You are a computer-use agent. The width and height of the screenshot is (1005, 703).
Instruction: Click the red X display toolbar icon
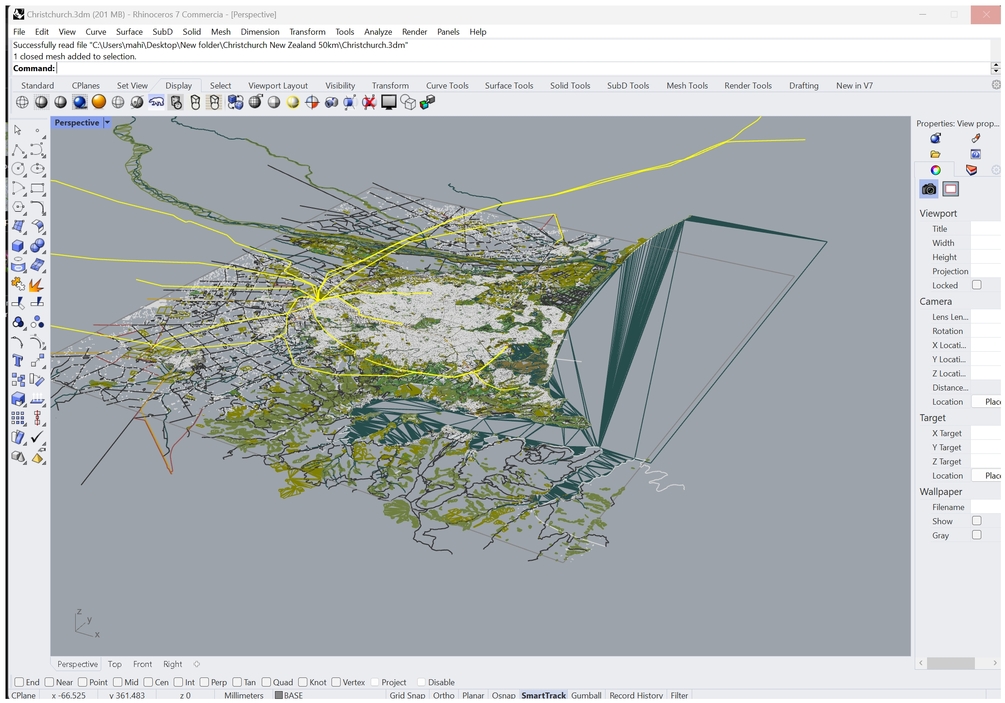[x=369, y=102]
